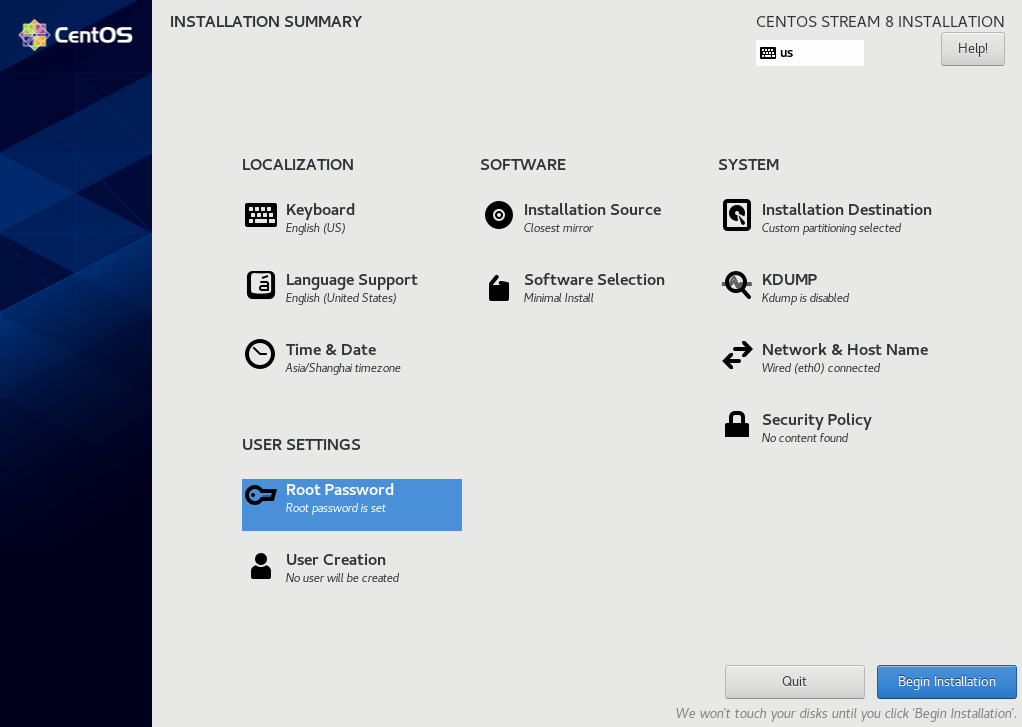Click the USER SETTINGS section heading

(x=301, y=445)
